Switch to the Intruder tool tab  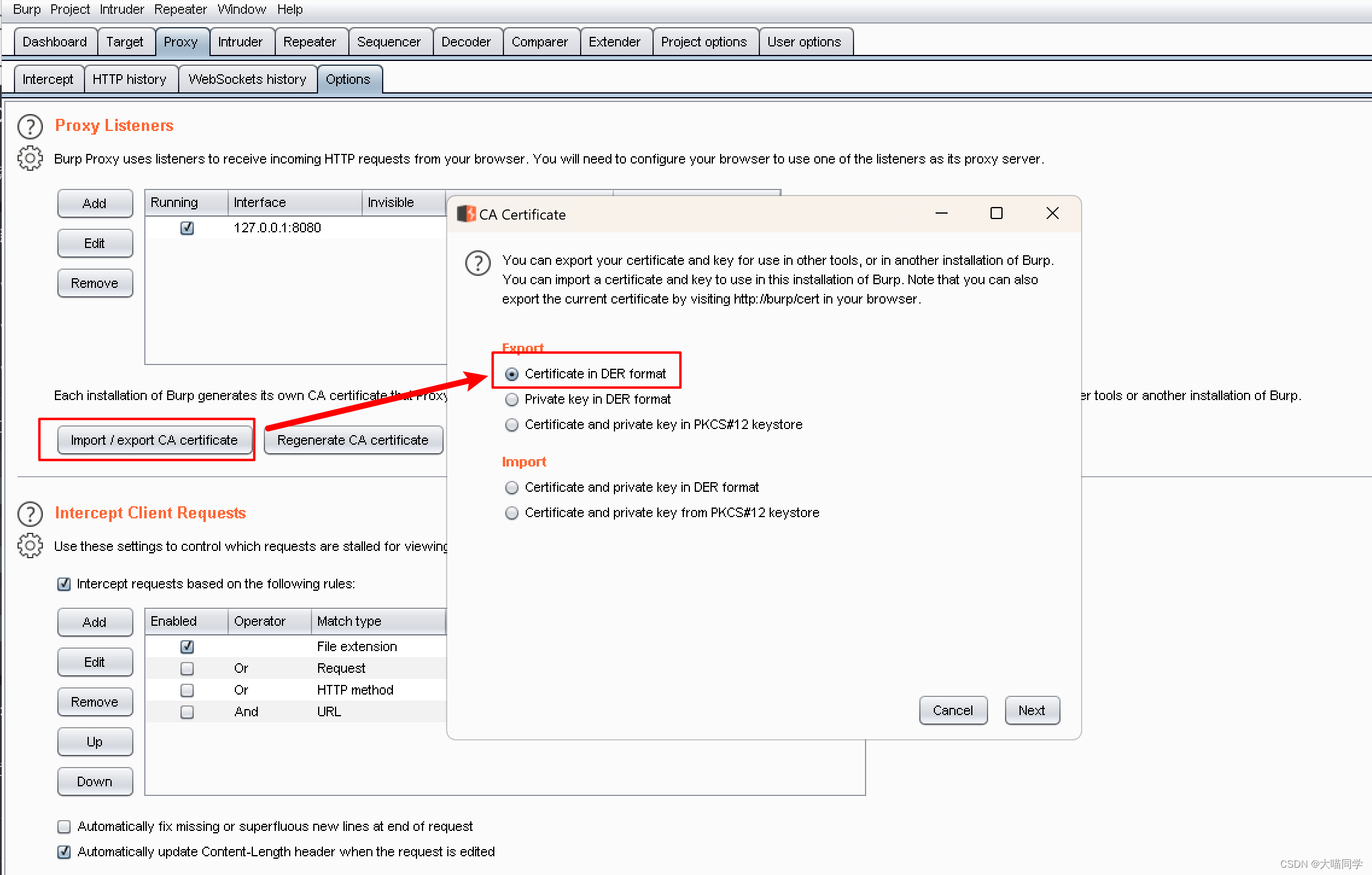point(241,42)
